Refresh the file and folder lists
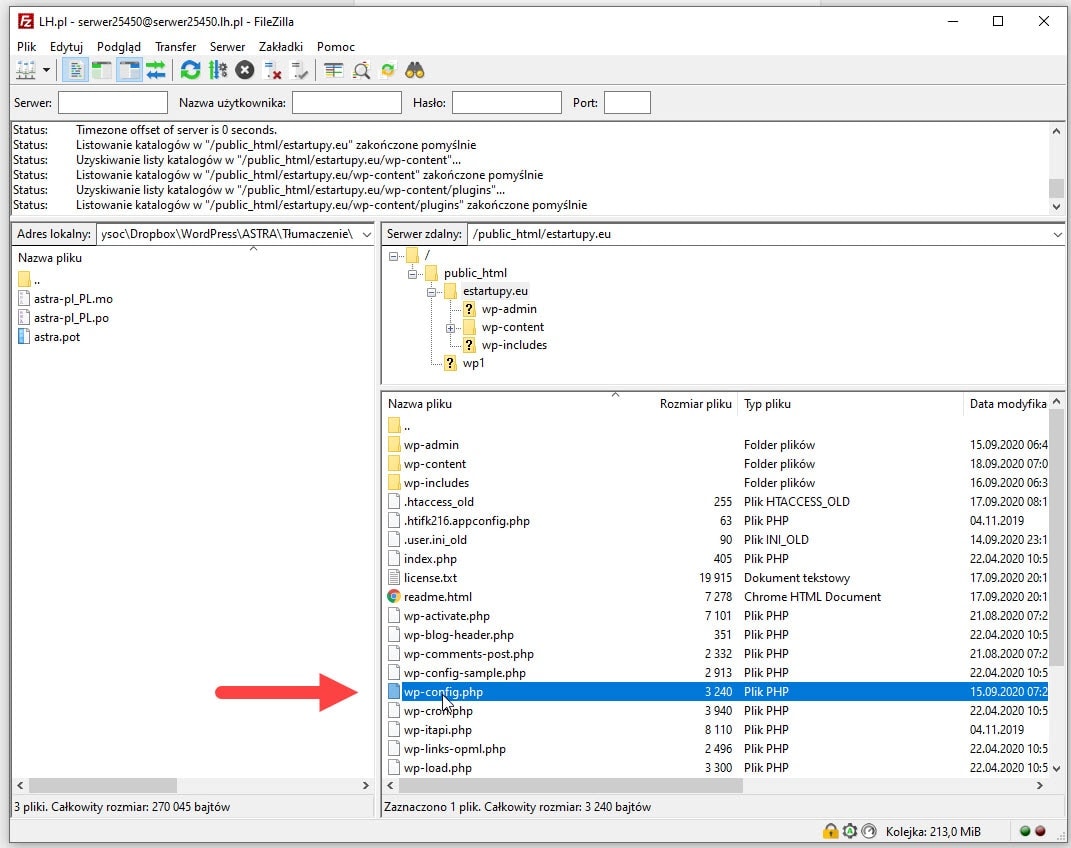Screen dimensions: 1071x848 [191, 70]
